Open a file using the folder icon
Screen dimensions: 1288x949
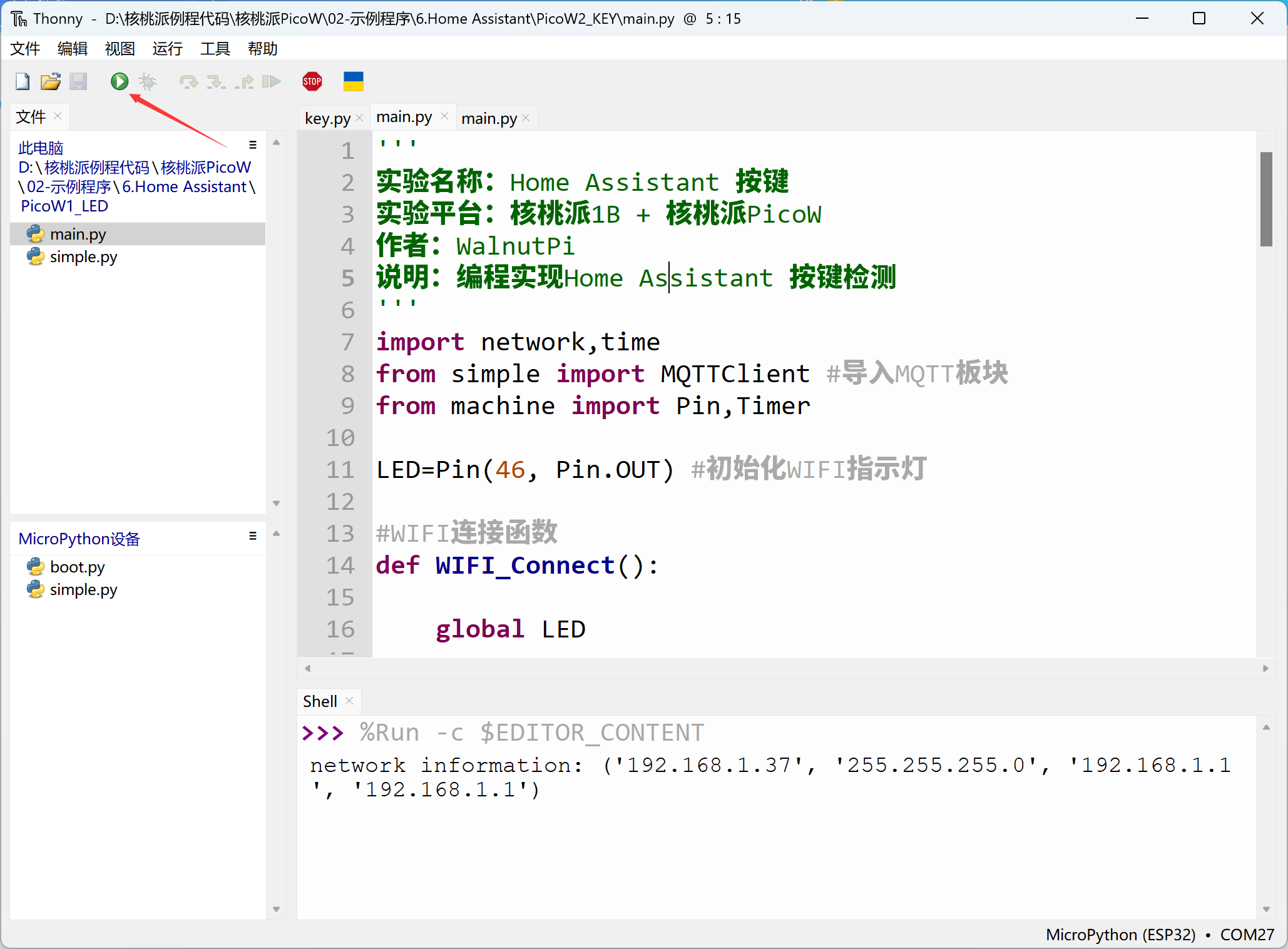pyautogui.click(x=51, y=81)
